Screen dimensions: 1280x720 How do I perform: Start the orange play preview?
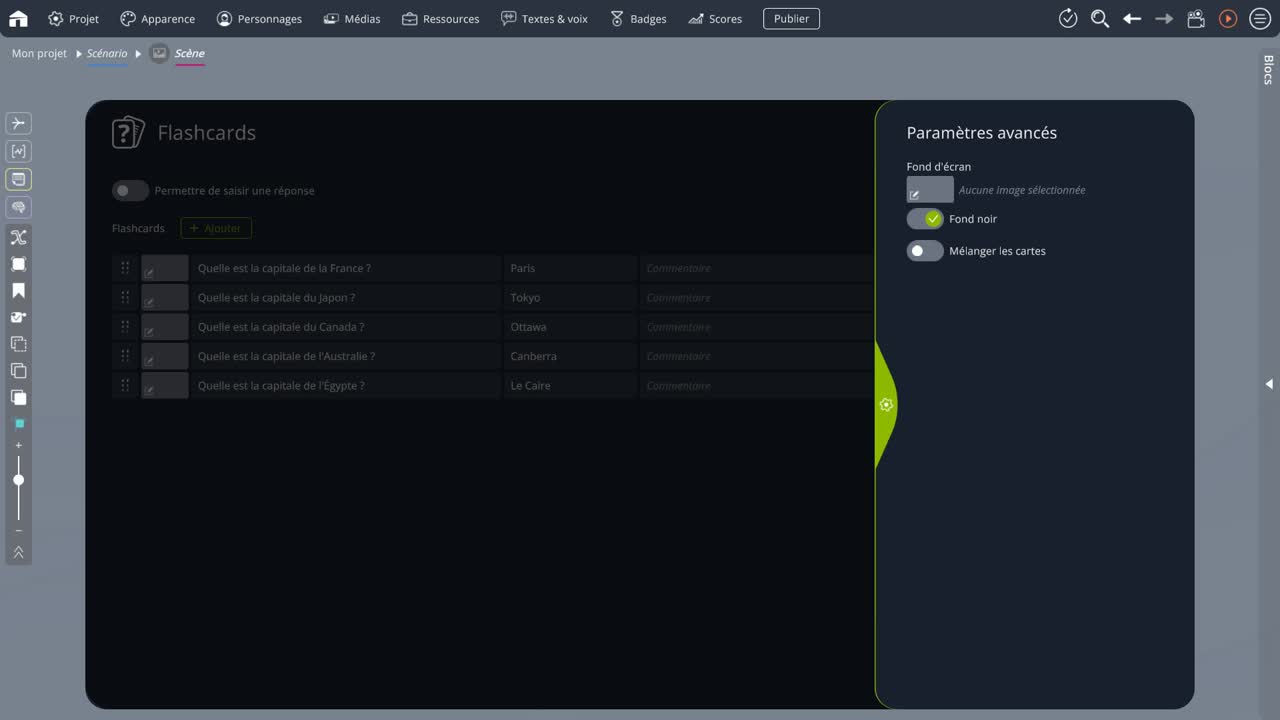[x=1228, y=18]
